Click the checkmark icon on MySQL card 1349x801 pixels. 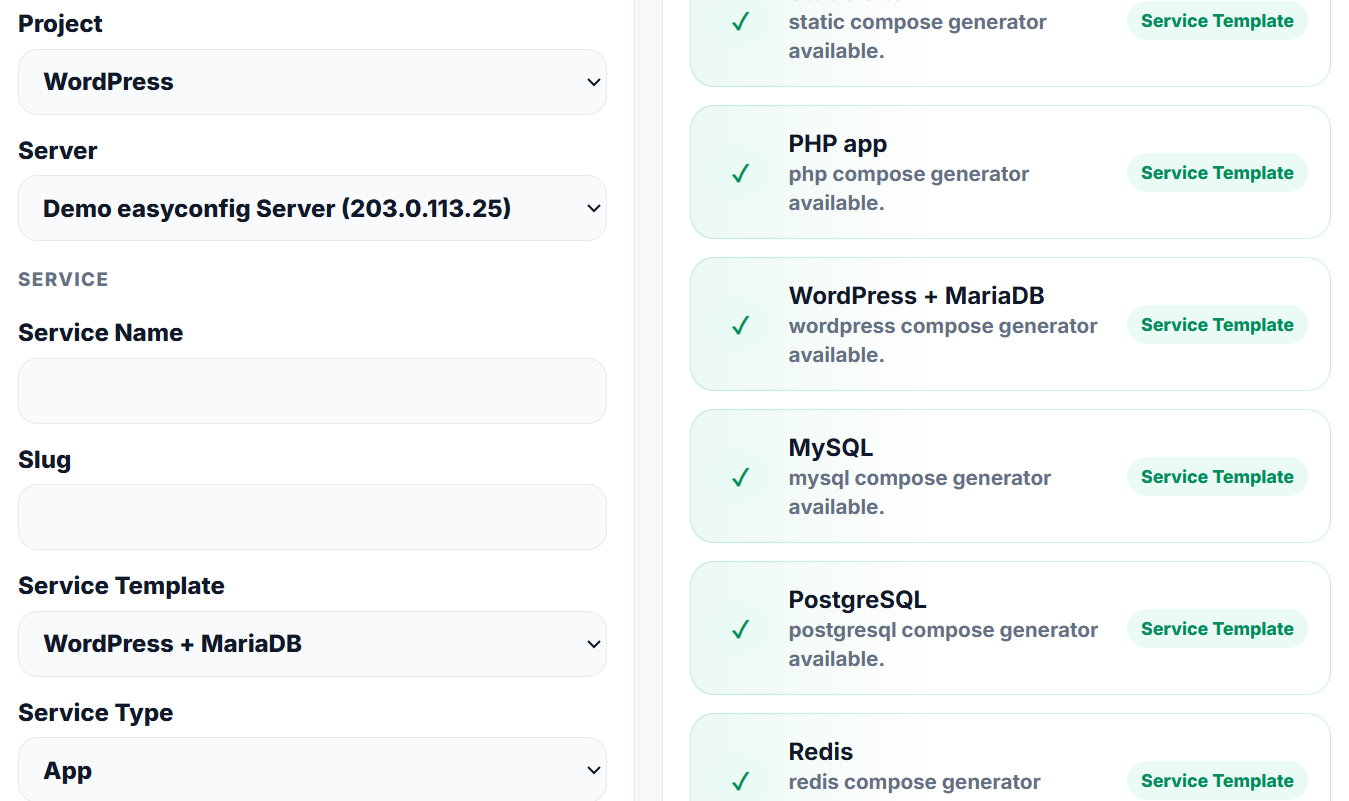[x=741, y=477]
